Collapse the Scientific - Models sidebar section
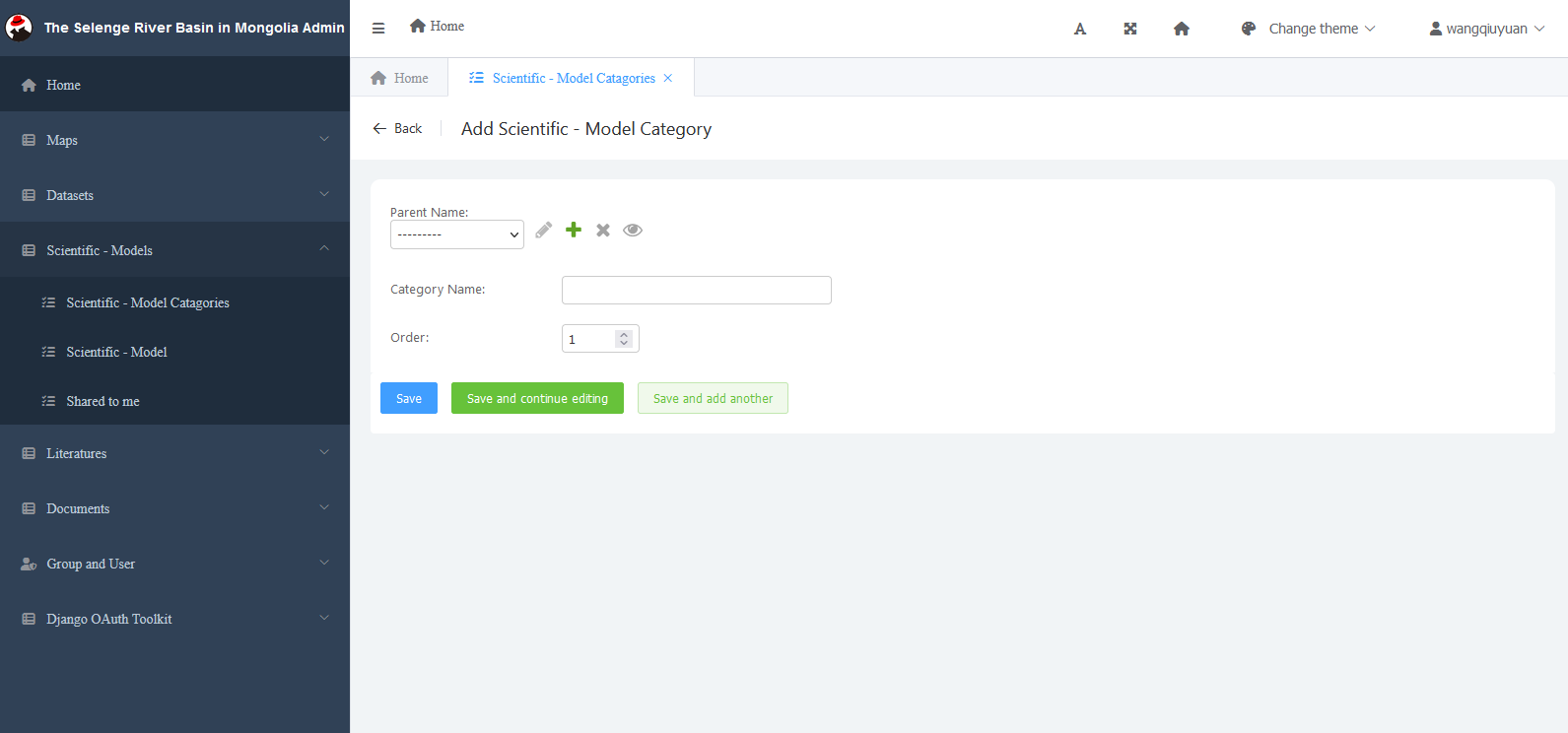The image size is (1568, 733). pos(174,250)
